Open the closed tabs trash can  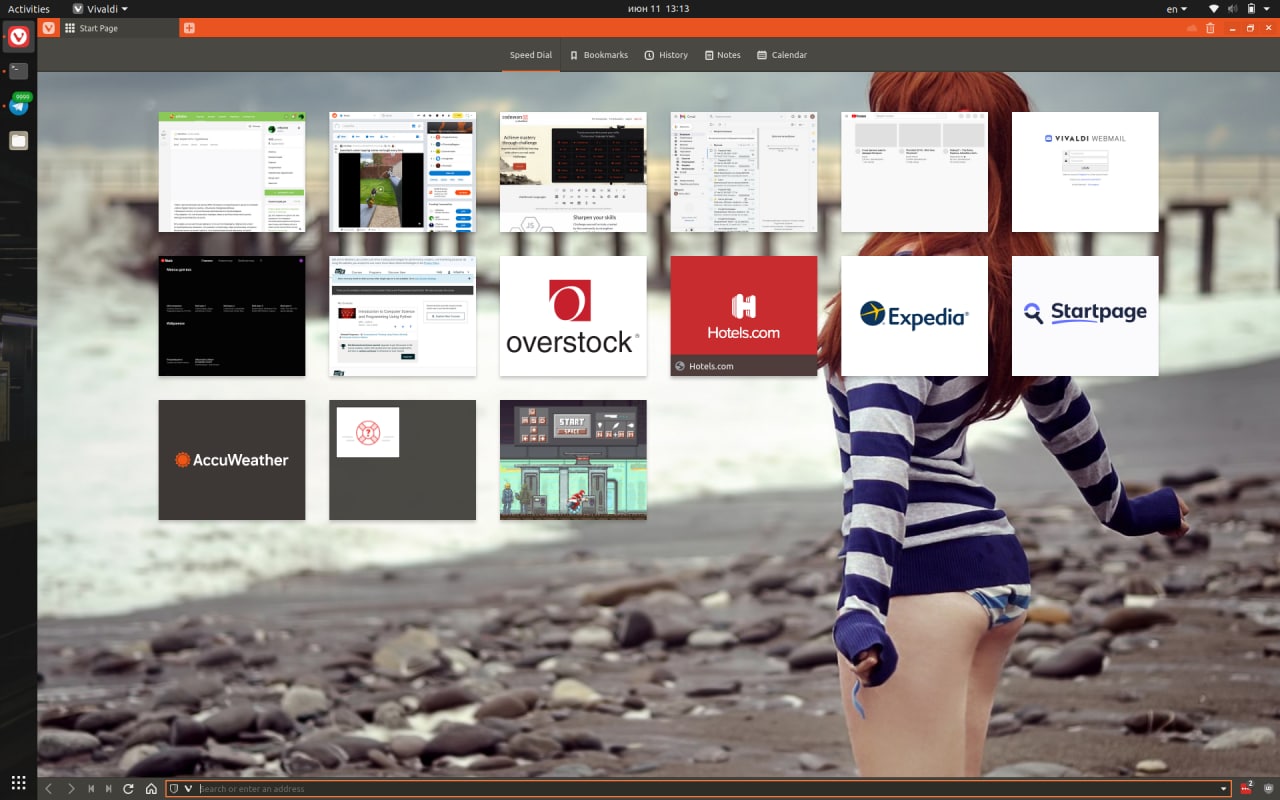pyautogui.click(x=1210, y=28)
